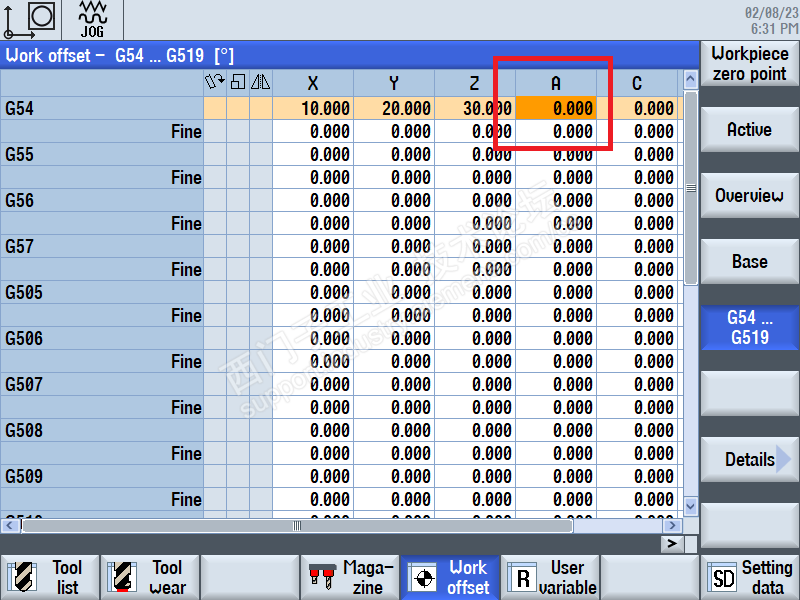Click the vertical scrollbar up arrow
Viewport: 800px width, 600px height.
coord(690,79)
